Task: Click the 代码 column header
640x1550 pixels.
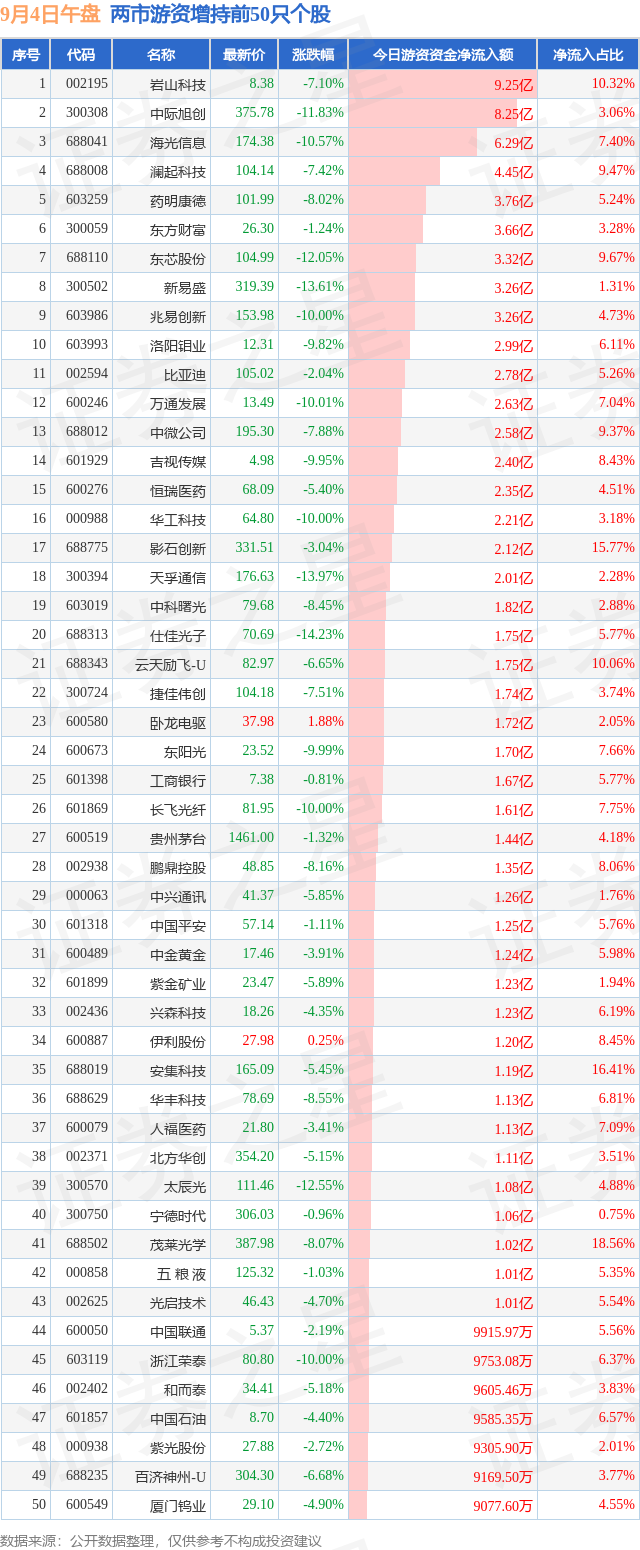Action: 82,55
